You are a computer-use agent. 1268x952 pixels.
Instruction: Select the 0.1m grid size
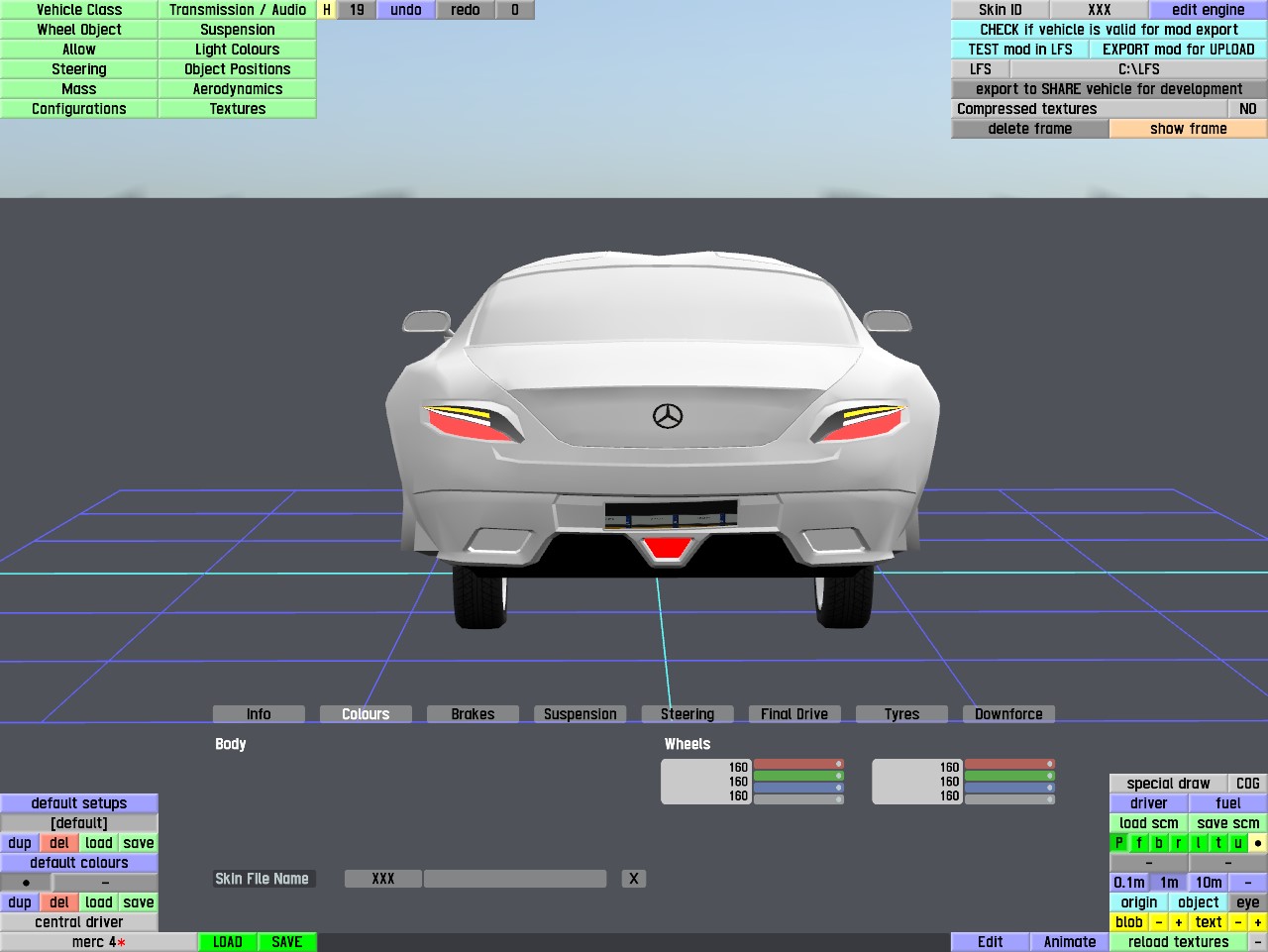point(1129,883)
